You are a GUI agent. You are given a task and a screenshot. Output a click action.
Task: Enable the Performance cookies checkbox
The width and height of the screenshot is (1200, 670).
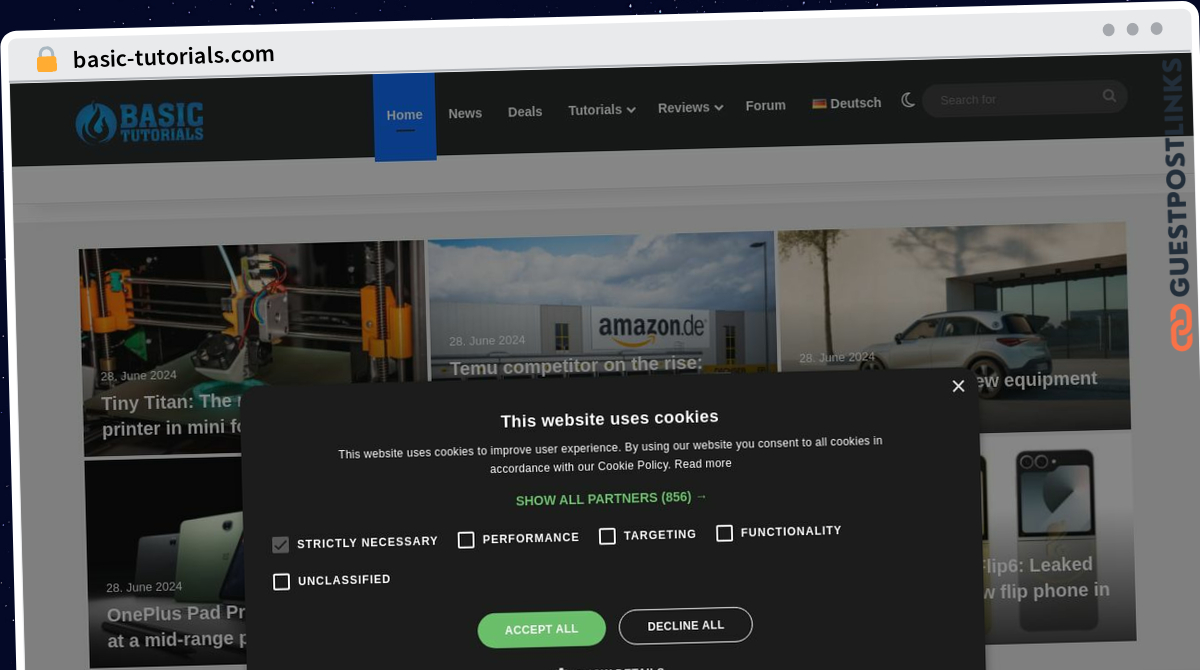466,540
